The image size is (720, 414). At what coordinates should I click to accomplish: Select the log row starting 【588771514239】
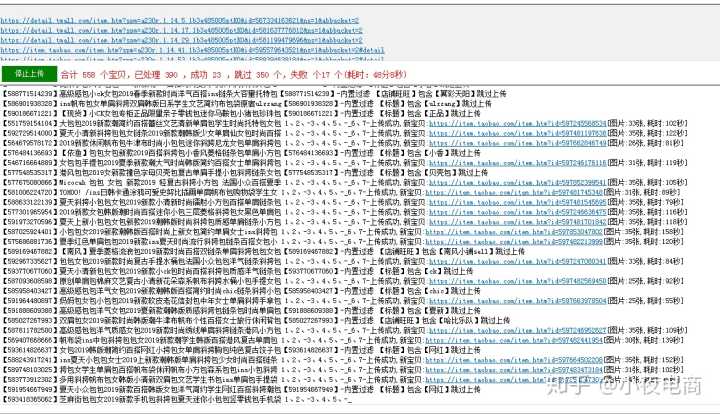[253, 94]
